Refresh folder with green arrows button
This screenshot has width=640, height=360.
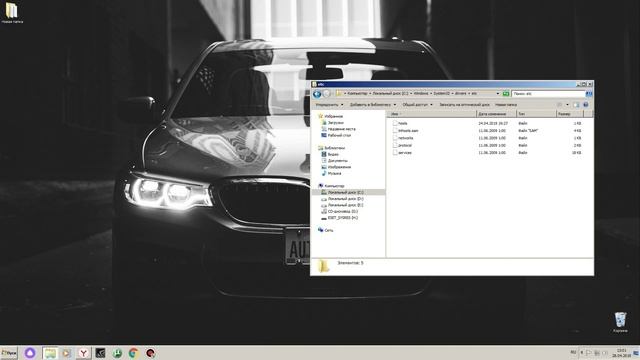click(506, 94)
